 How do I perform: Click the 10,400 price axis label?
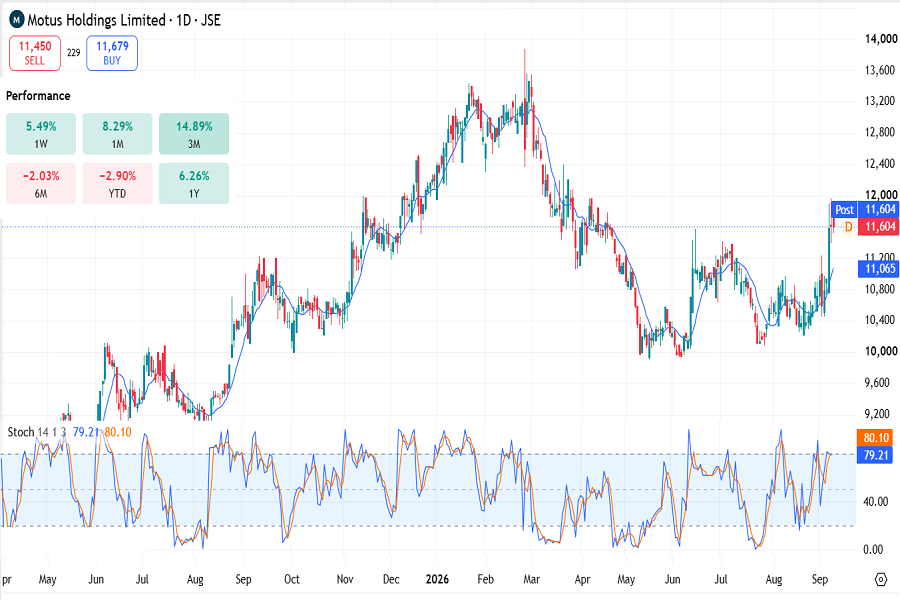(880, 320)
